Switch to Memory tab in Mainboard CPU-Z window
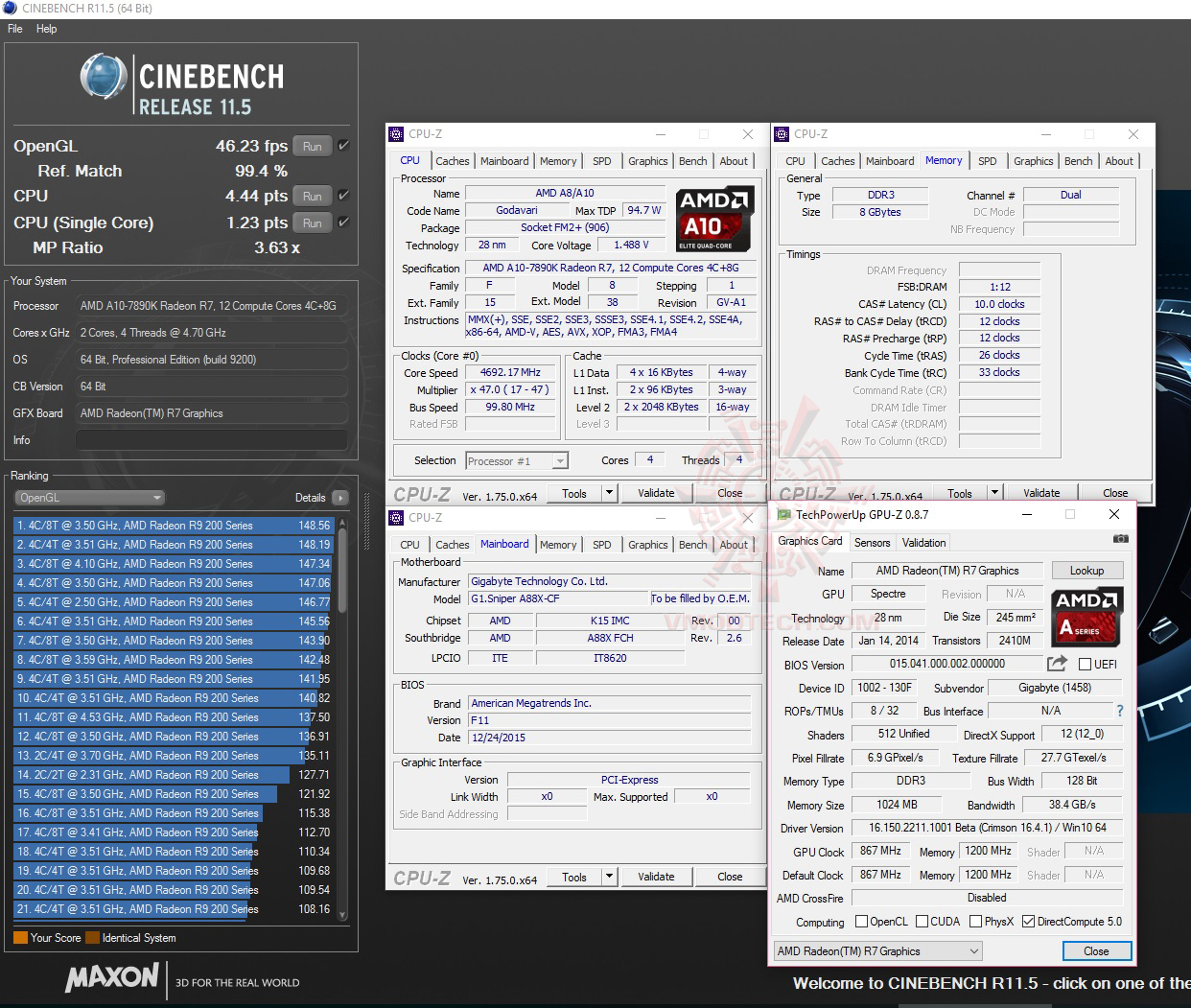This screenshot has height=1008, width=1191. [x=558, y=545]
